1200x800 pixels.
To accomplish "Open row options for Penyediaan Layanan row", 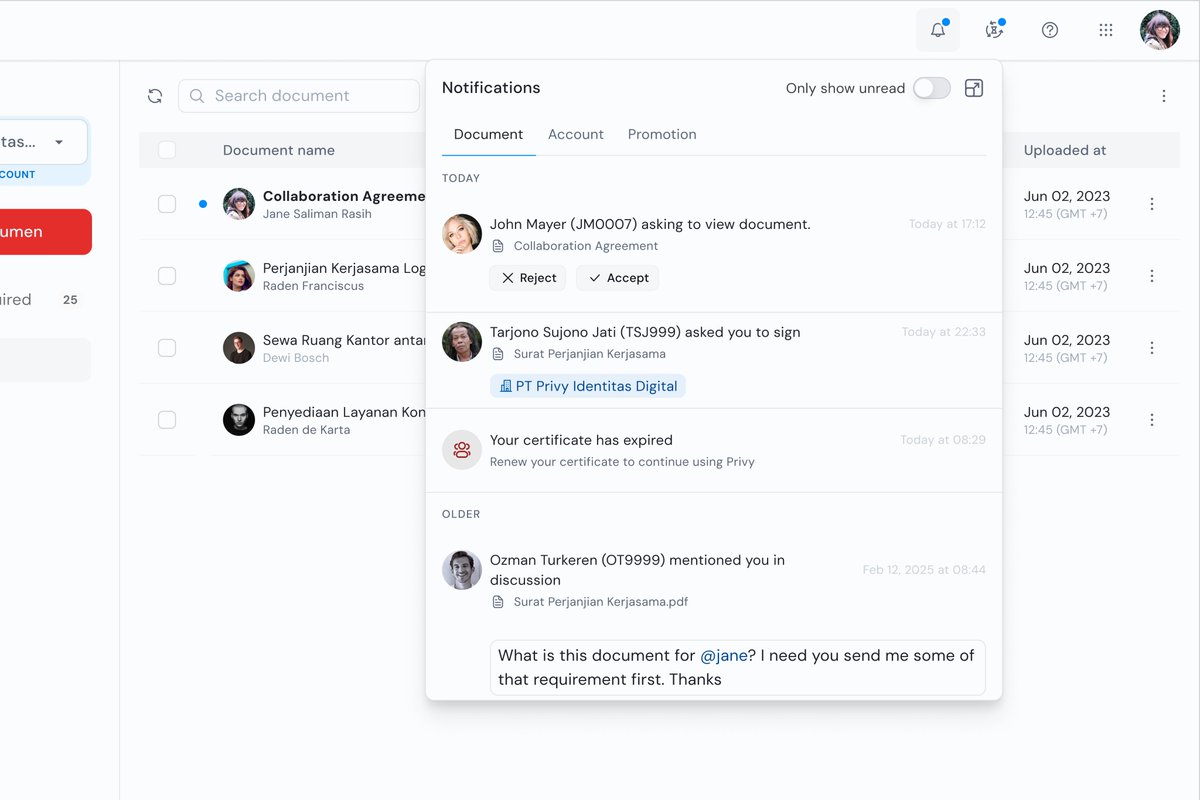I will click(1152, 420).
